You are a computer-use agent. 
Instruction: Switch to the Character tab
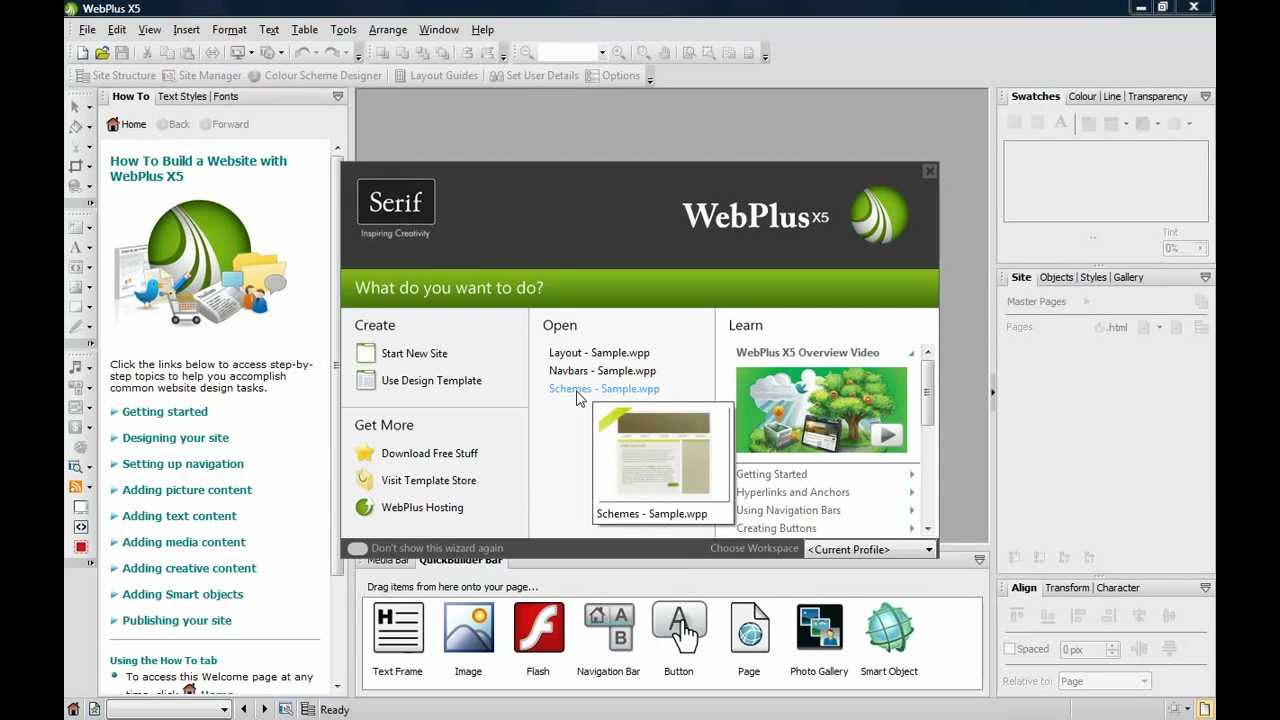pos(1118,588)
